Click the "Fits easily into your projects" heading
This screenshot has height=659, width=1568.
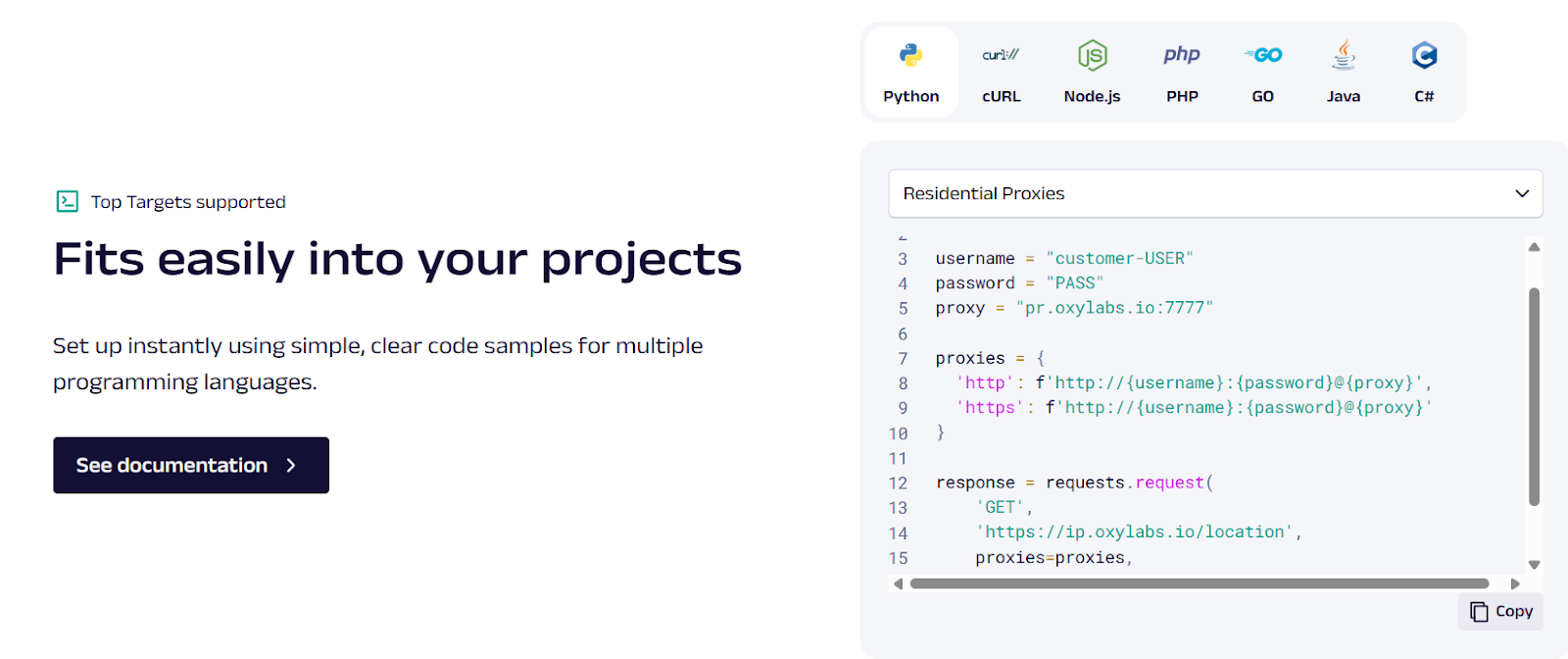click(397, 260)
